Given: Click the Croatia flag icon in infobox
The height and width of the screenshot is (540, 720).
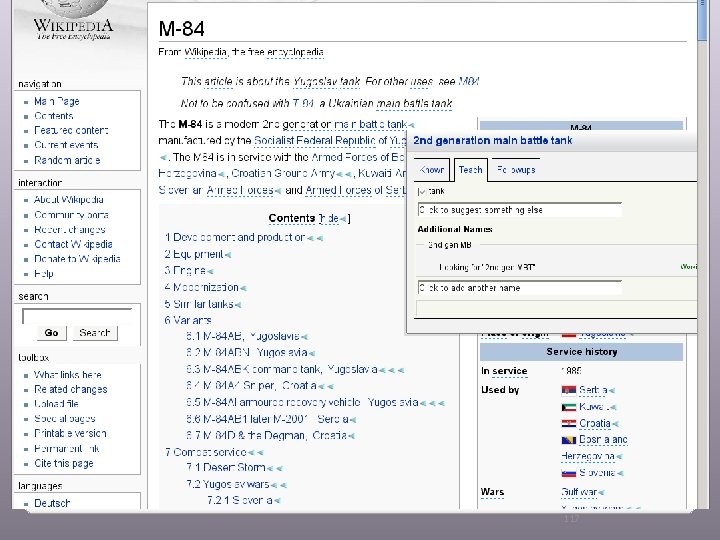Looking at the screenshot, I should pyautogui.click(x=568, y=423).
